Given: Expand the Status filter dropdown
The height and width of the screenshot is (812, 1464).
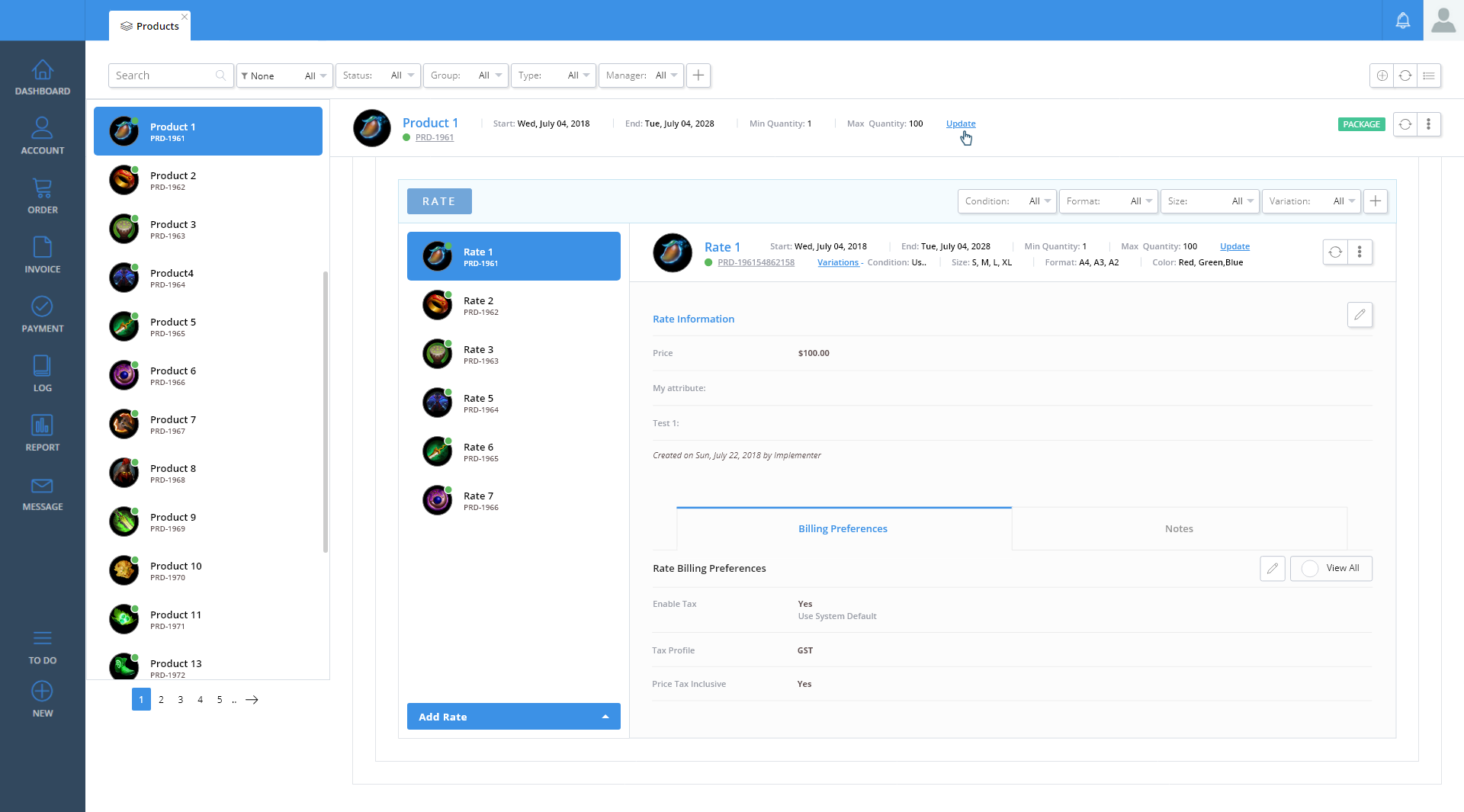Looking at the screenshot, I should pos(378,75).
